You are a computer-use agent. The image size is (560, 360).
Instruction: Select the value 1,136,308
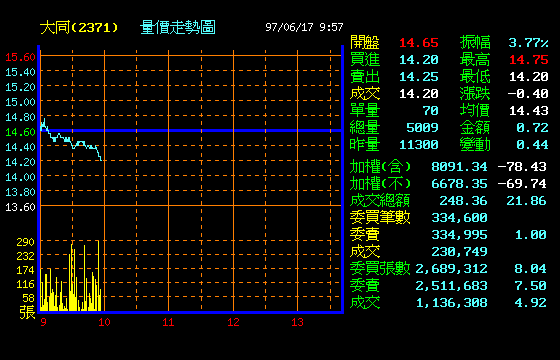tap(451, 303)
